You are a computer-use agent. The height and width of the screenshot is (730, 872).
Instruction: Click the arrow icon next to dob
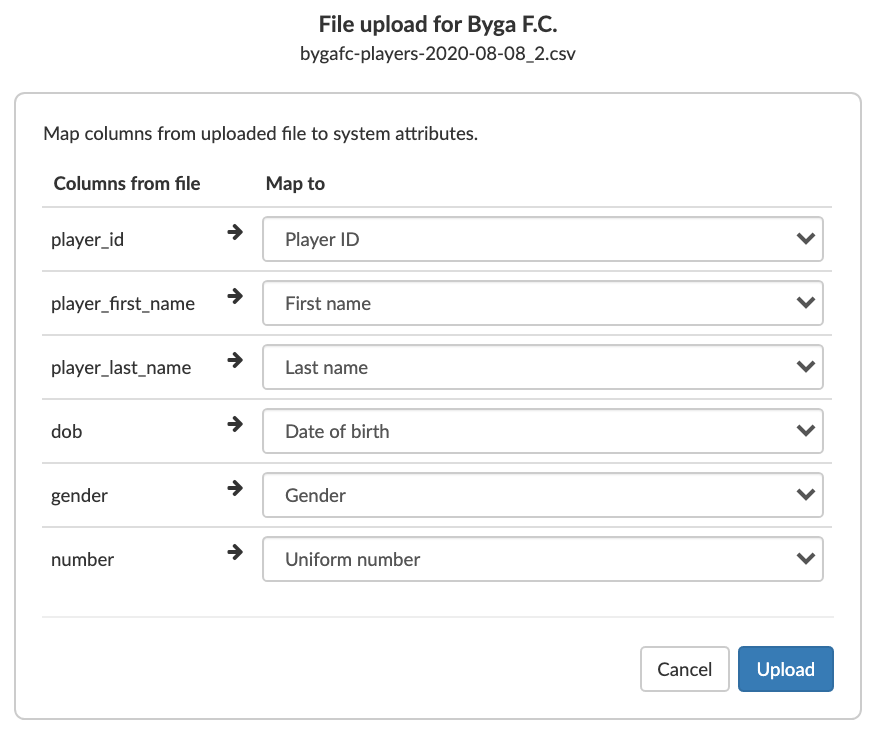click(235, 424)
